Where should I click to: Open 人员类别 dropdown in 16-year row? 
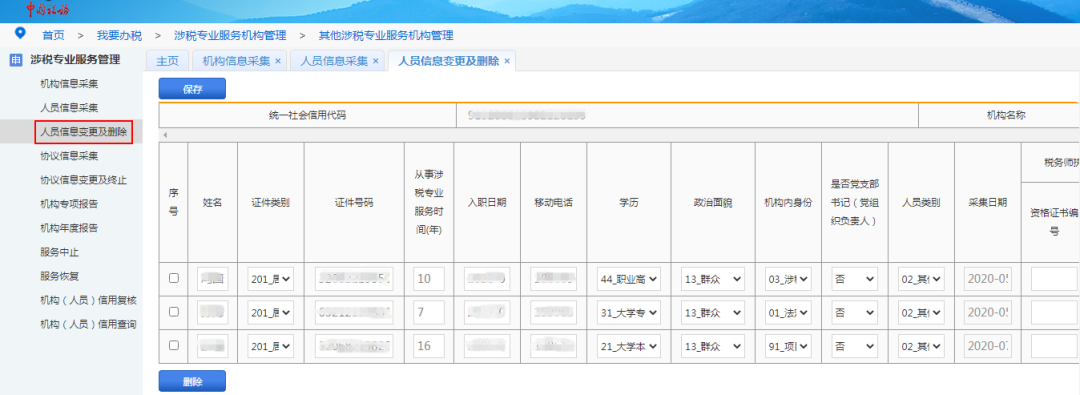pyautogui.click(x=922, y=346)
